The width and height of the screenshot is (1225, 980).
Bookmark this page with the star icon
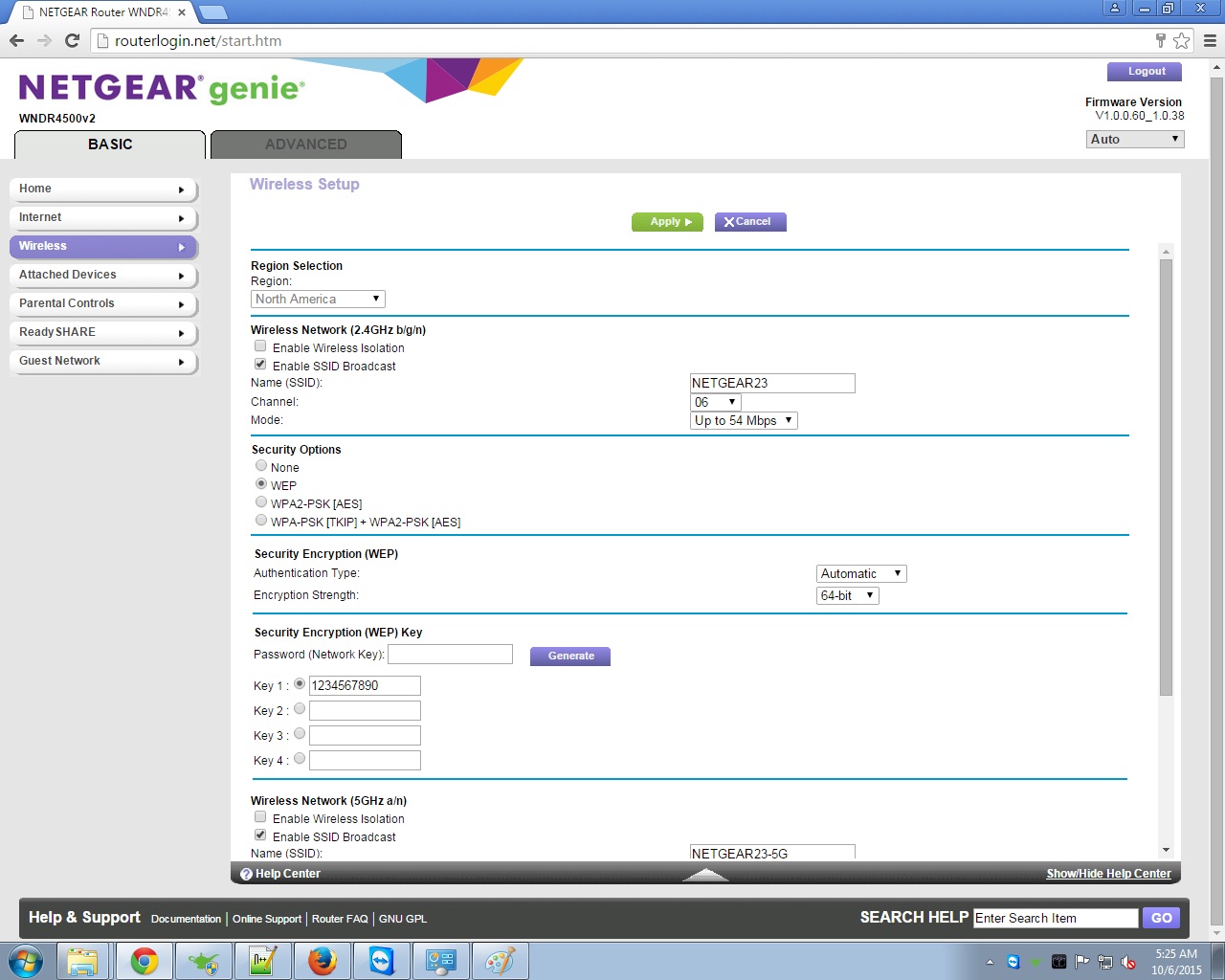[1182, 40]
